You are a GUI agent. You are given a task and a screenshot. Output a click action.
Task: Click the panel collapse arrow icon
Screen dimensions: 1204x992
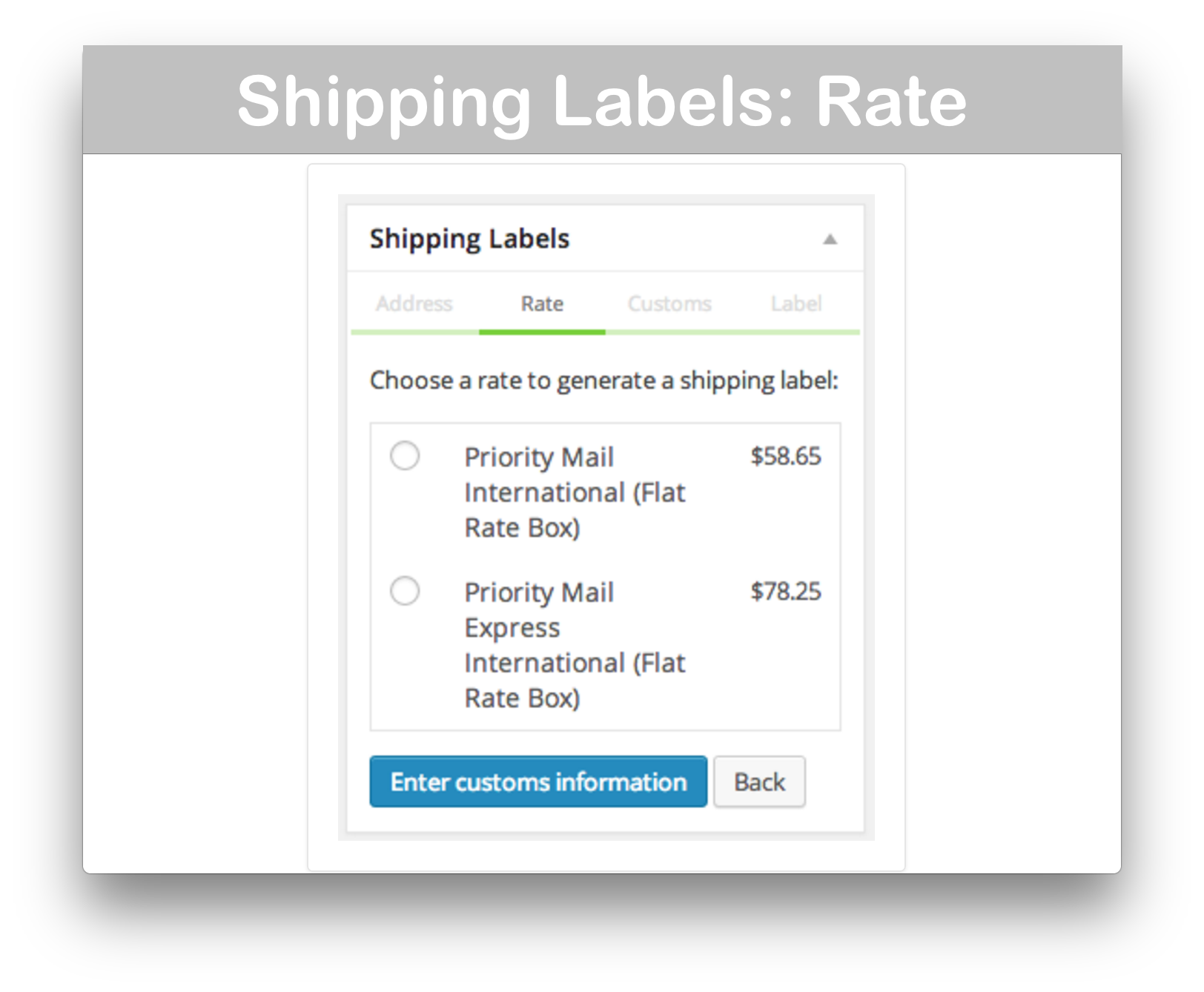pyautogui.click(x=830, y=239)
